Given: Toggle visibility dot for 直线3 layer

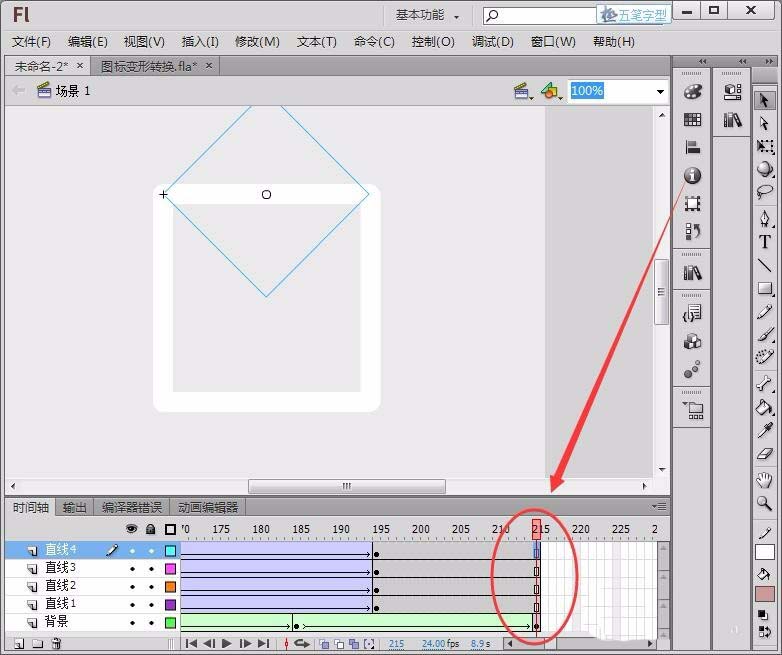Looking at the screenshot, I should click(132, 569).
